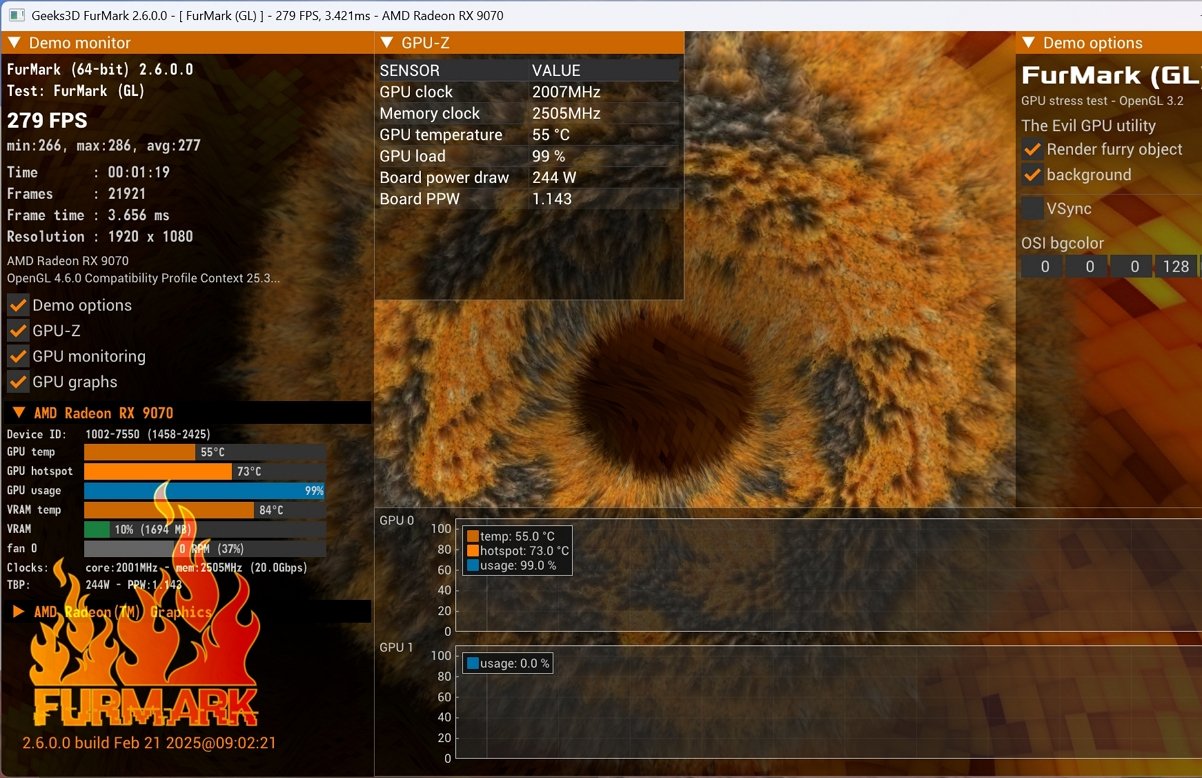Screen dimensions: 1202x778
Task: Enable the VSync checkbox
Action: point(1032,208)
